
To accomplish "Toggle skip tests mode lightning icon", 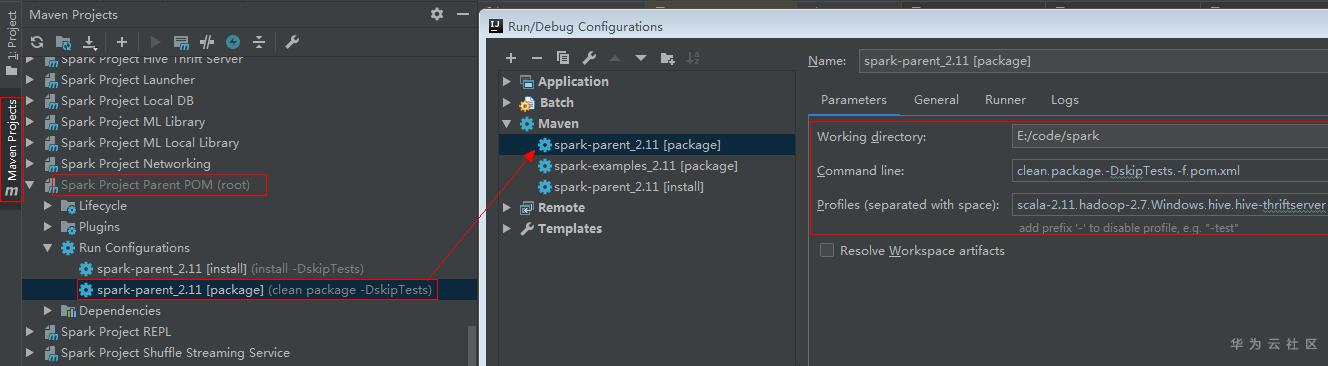I will pyautogui.click(x=233, y=42).
